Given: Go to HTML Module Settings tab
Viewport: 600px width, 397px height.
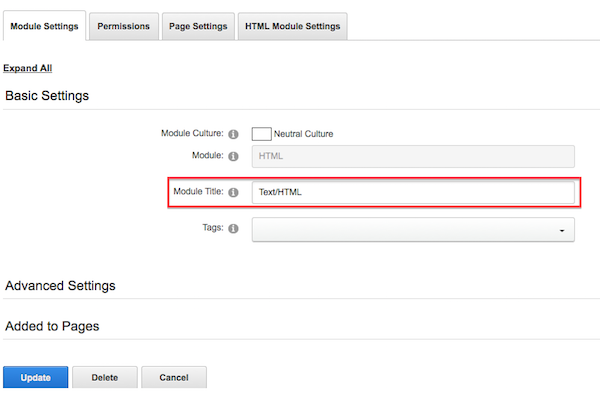Looking at the screenshot, I should [x=293, y=26].
